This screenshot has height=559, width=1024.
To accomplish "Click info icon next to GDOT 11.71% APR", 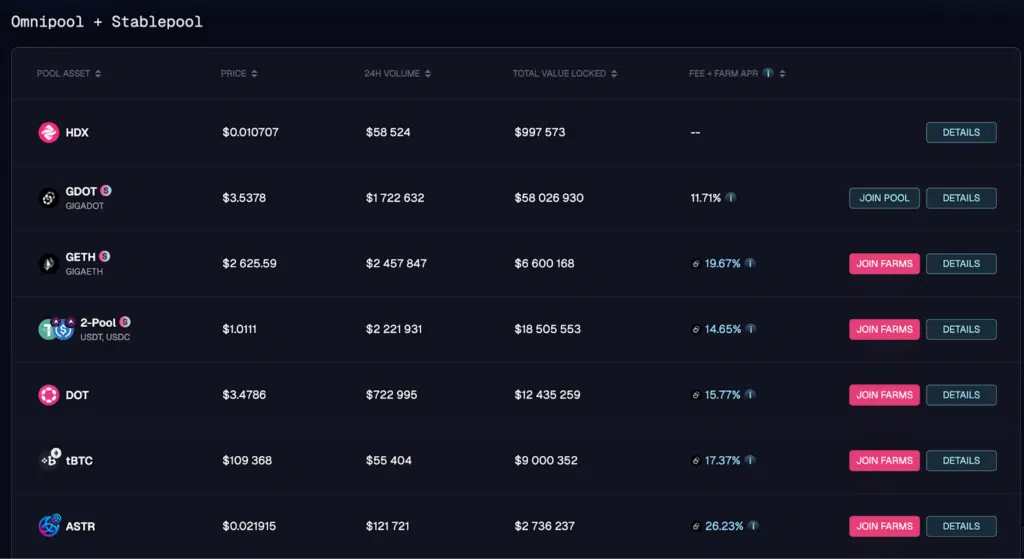I will point(731,198).
